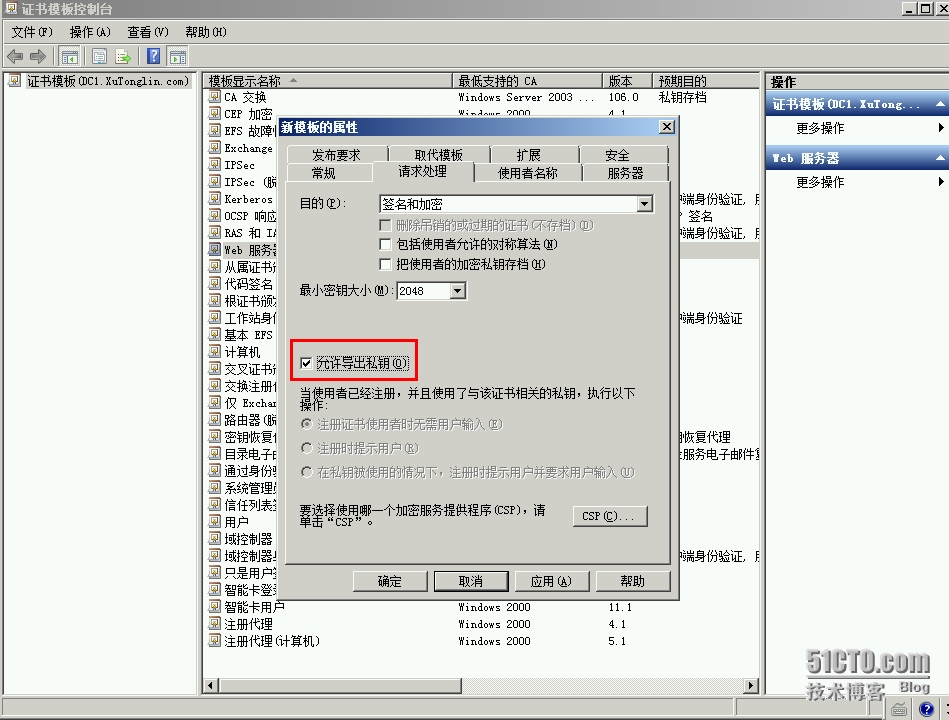Close the 新模板的属性 dialog
This screenshot has width=949, height=720.
pos(666,126)
